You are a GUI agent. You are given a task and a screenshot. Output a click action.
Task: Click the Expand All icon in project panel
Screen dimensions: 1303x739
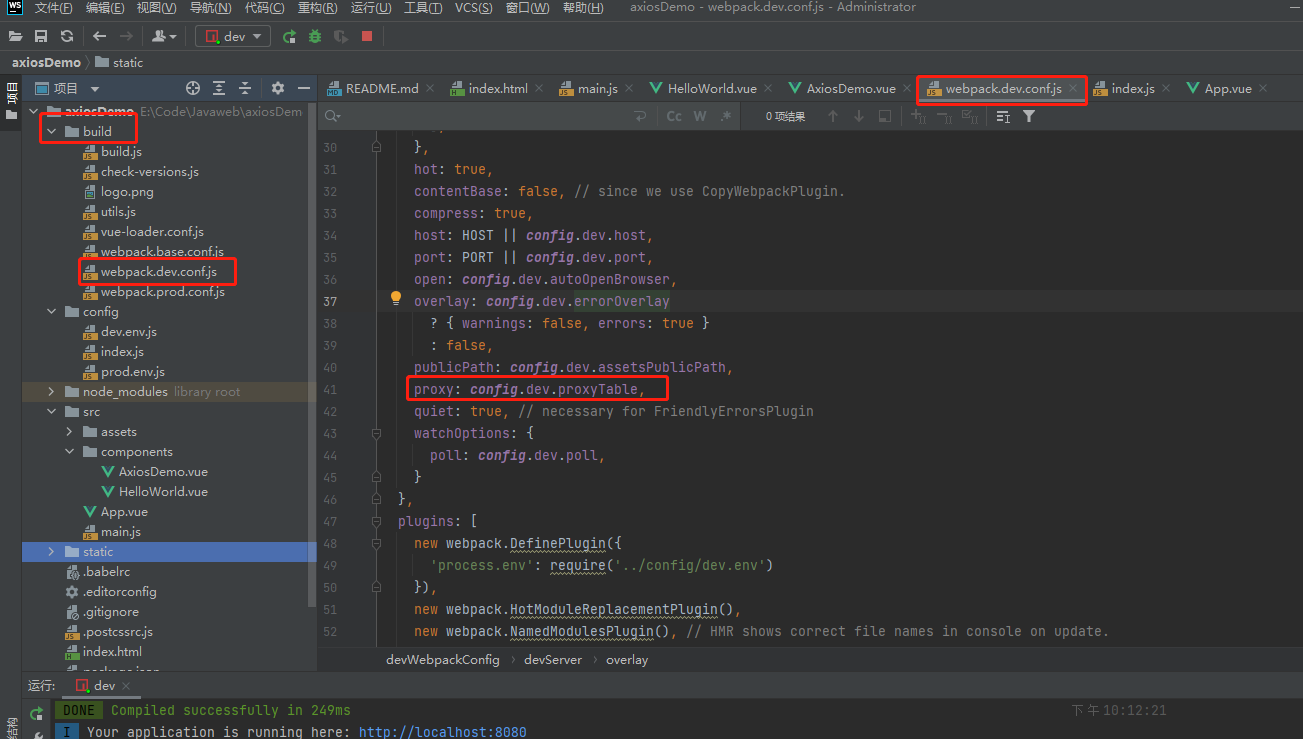219,88
